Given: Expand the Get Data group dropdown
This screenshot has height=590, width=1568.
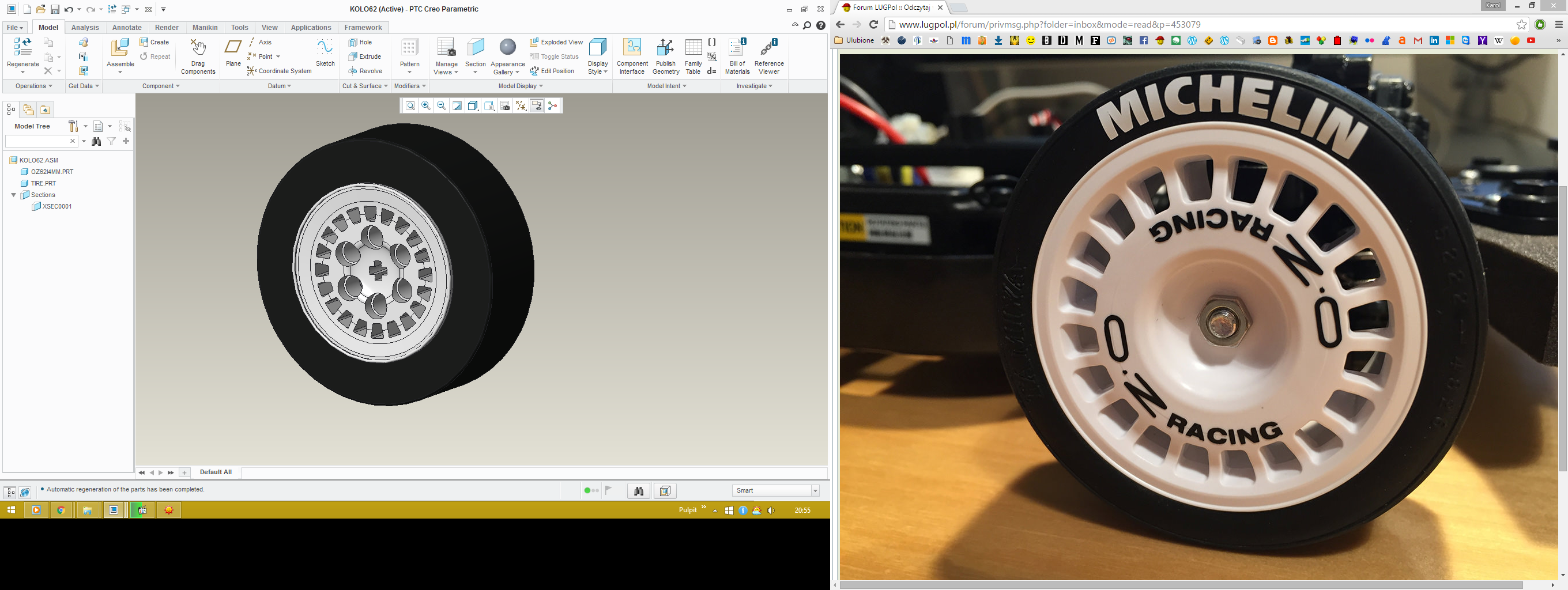Looking at the screenshot, I should pos(84,86).
